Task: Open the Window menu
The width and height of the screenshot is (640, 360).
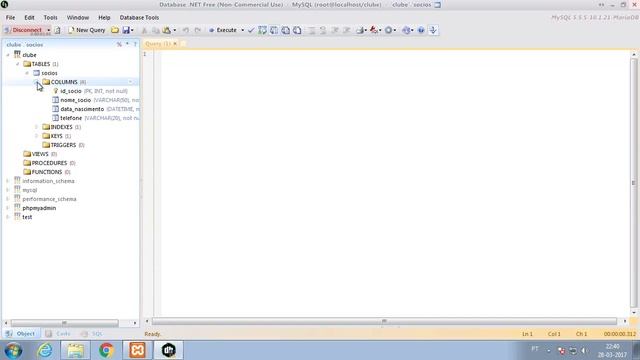Action: [78, 18]
